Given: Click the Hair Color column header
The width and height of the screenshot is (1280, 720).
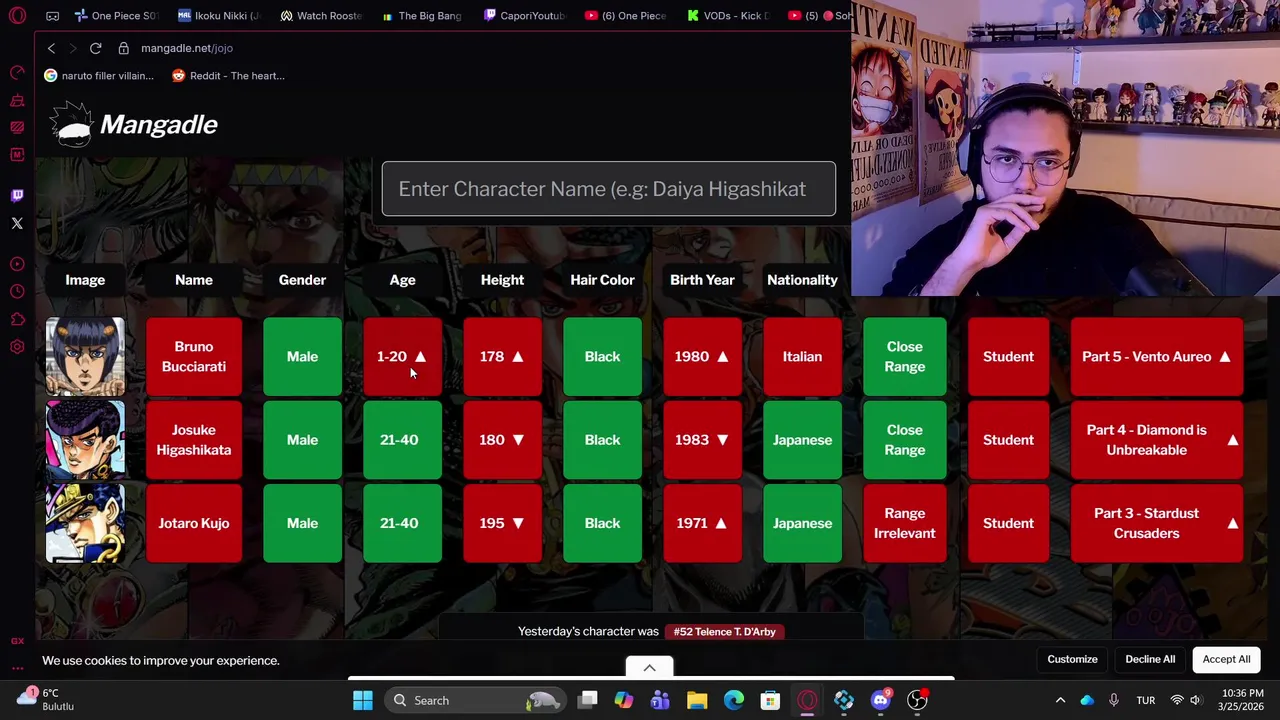Looking at the screenshot, I should pyautogui.click(x=602, y=280).
